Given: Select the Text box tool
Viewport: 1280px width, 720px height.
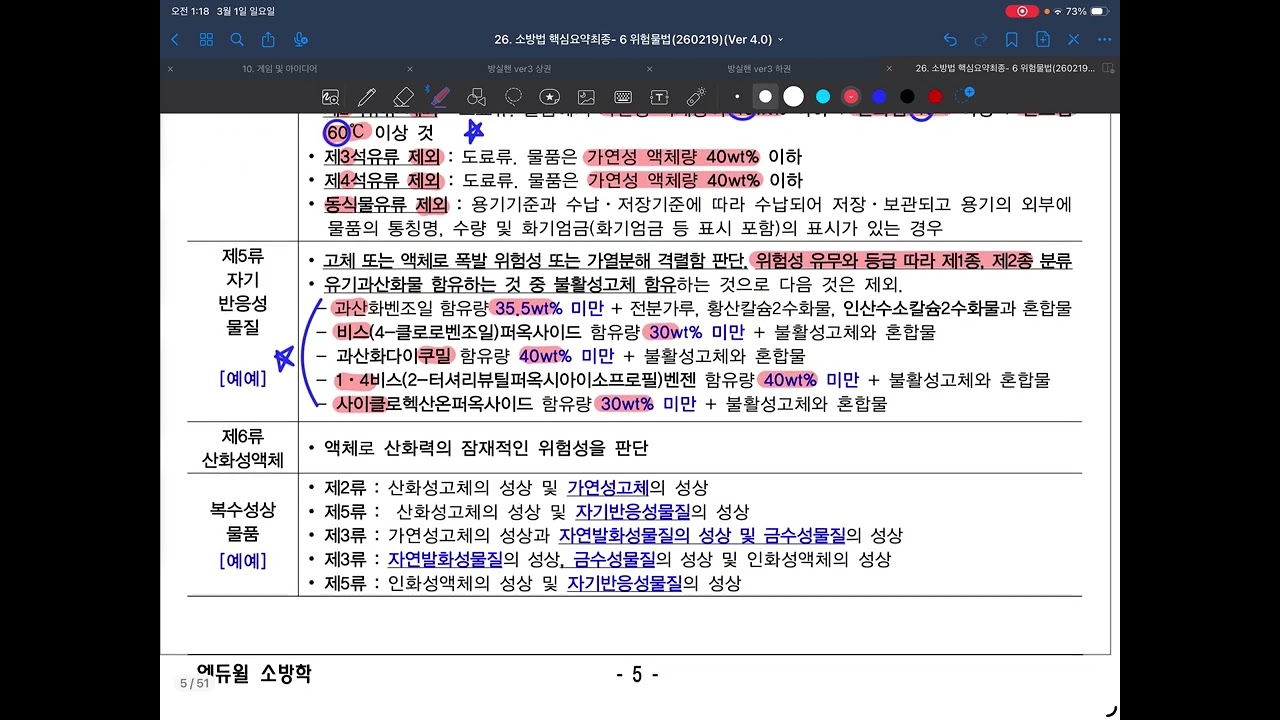Looking at the screenshot, I should point(659,97).
